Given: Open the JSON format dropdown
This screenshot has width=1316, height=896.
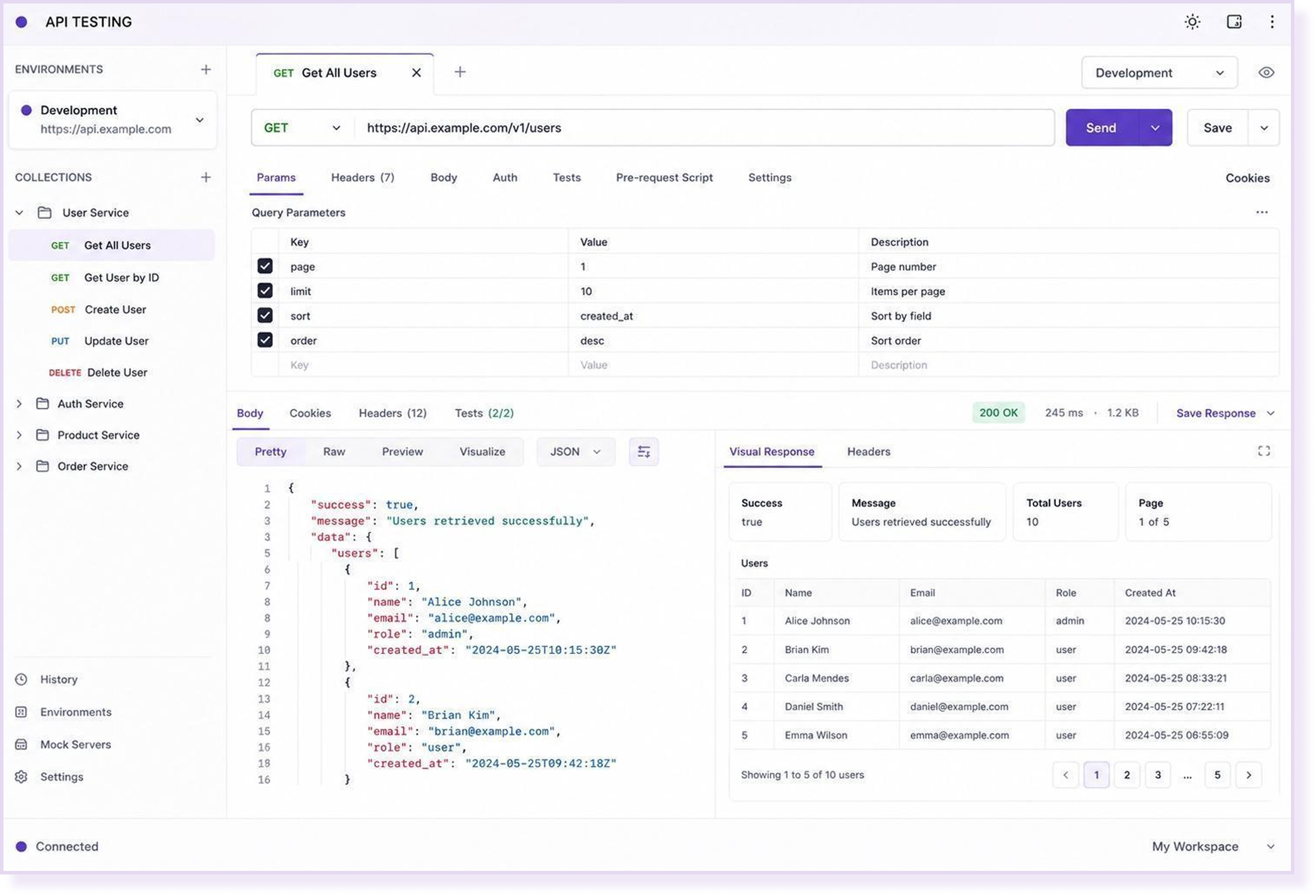Looking at the screenshot, I should tap(575, 452).
